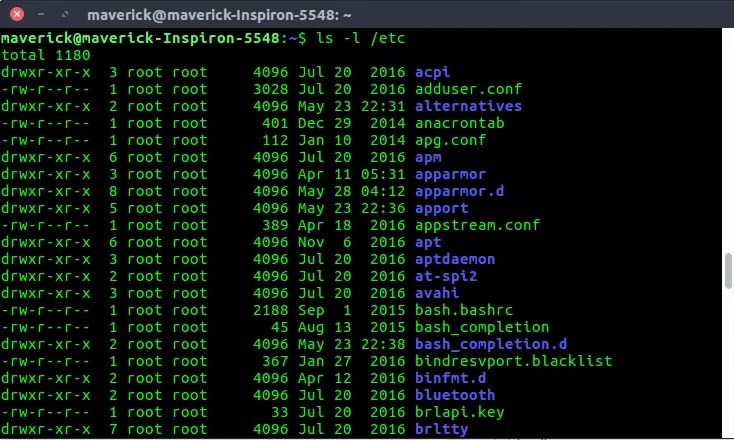Click the 'apg.conf' file name

coord(451,140)
